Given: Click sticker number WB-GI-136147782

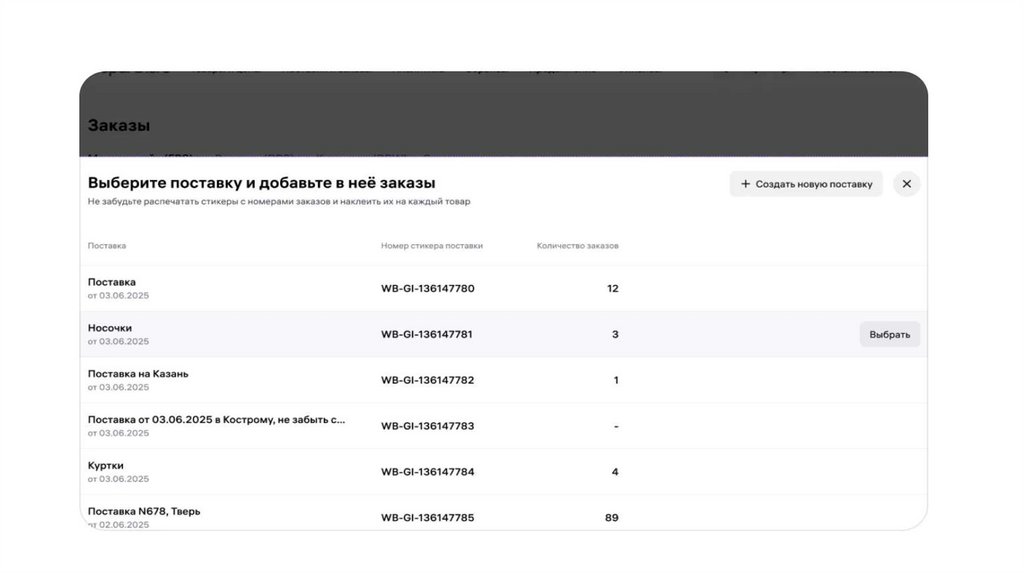Looking at the screenshot, I should click(x=427, y=380).
